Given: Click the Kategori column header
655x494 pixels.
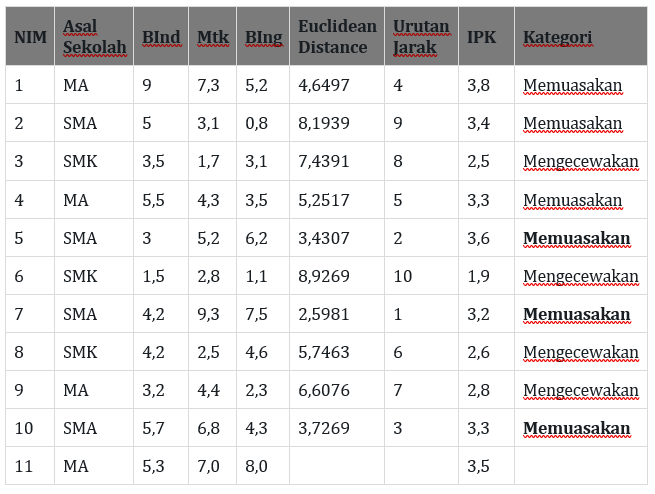Looking at the screenshot, I should (557, 37).
